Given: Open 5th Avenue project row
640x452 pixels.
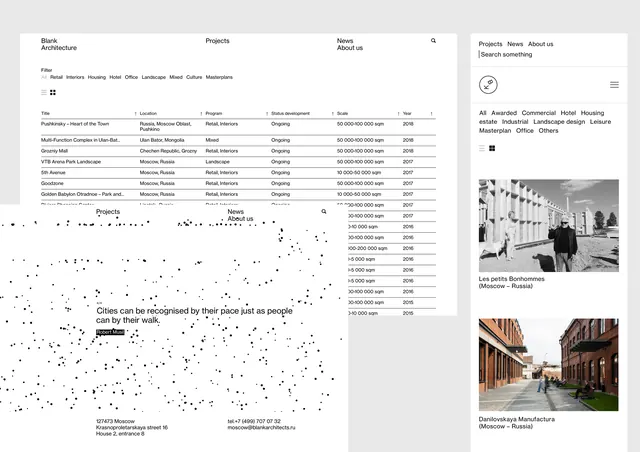Looking at the screenshot, I should pyautogui.click(x=238, y=173).
